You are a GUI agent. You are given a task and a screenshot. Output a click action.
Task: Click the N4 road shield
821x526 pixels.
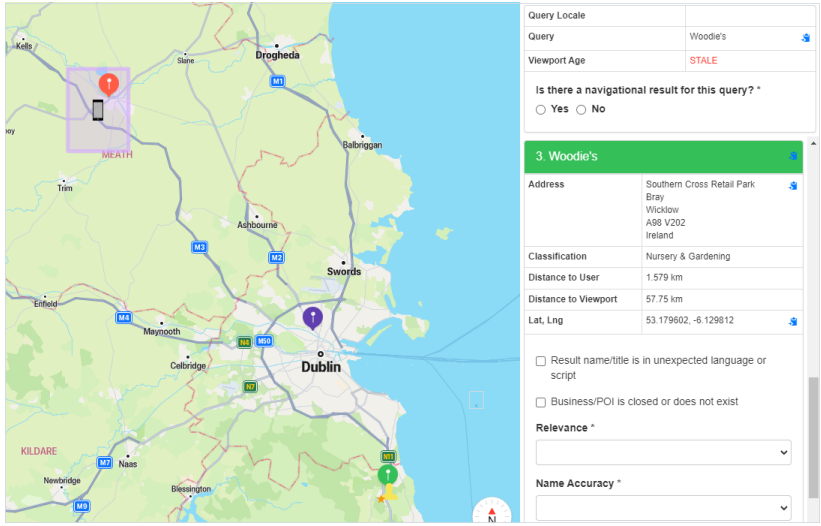pos(245,342)
